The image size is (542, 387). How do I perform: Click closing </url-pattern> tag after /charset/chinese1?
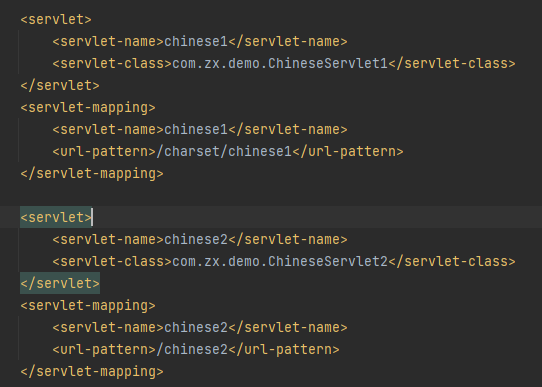click(348, 151)
